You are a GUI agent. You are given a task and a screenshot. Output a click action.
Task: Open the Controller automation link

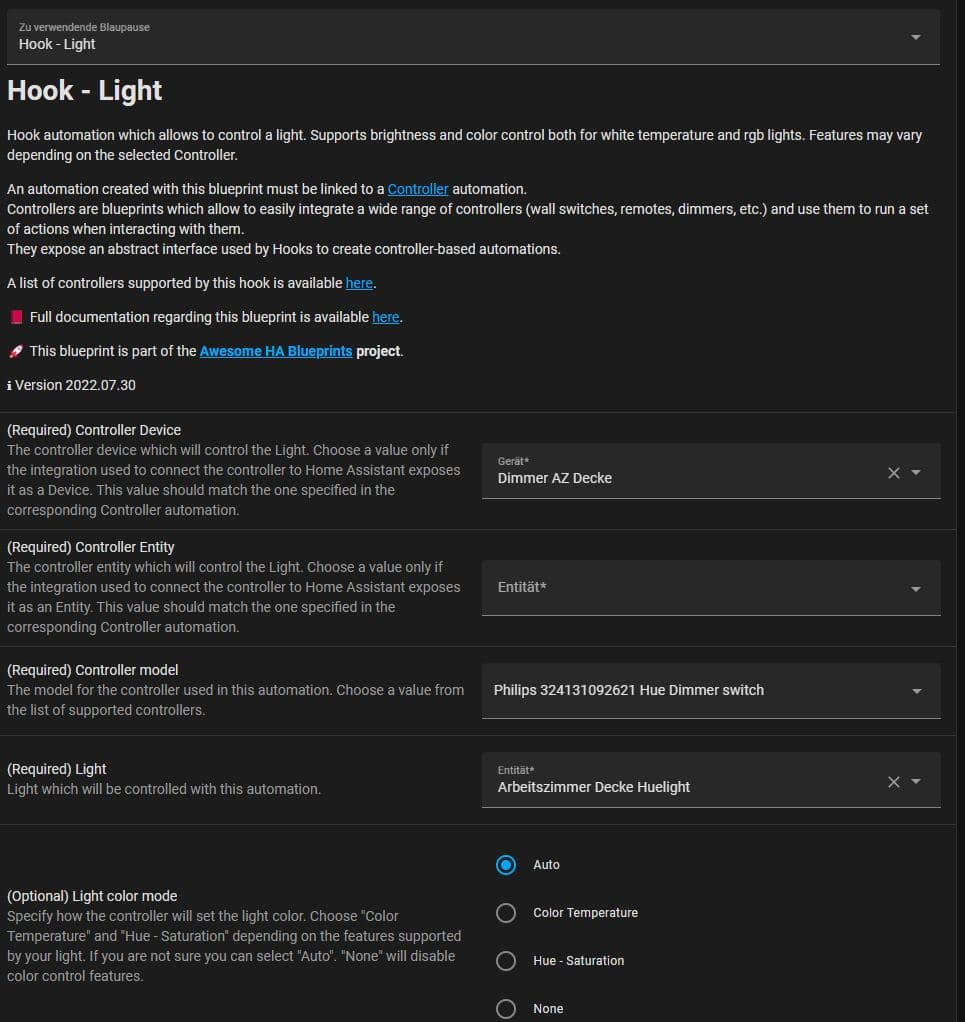(x=418, y=189)
